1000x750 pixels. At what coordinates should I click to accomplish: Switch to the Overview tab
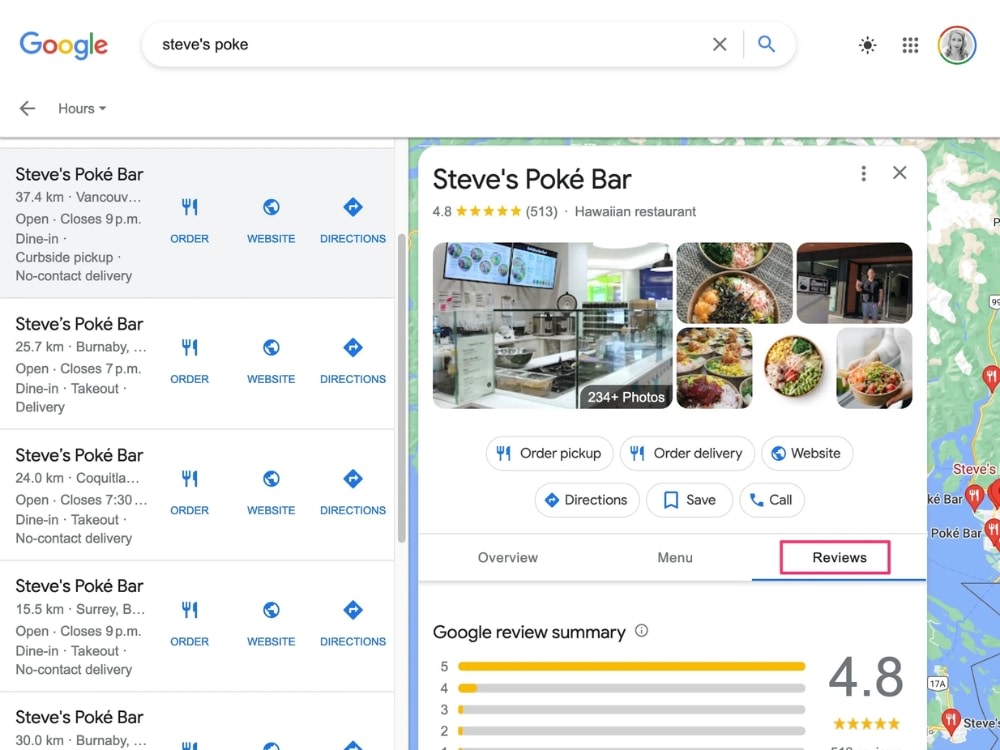tap(508, 557)
